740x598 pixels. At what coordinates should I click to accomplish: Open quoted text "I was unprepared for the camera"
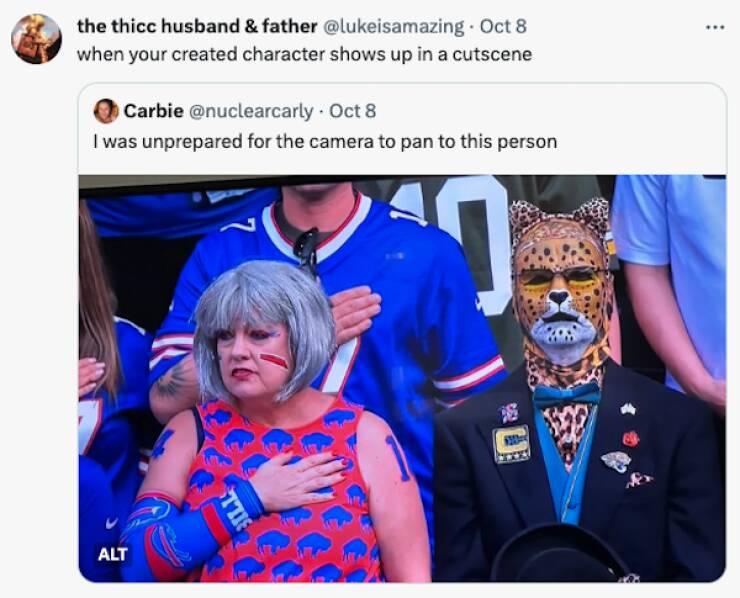[x=324, y=141]
